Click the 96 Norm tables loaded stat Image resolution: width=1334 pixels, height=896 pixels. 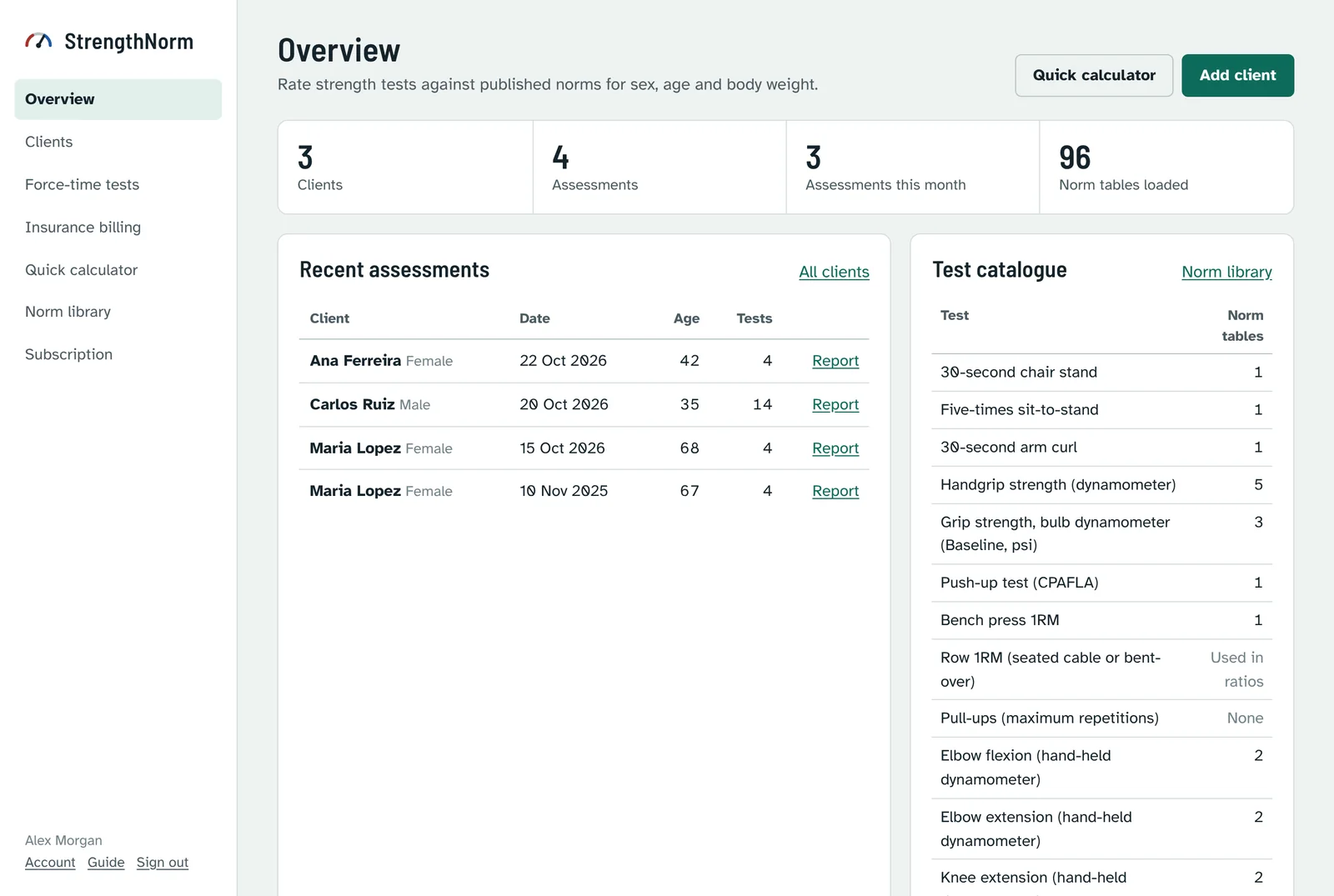click(1166, 168)
